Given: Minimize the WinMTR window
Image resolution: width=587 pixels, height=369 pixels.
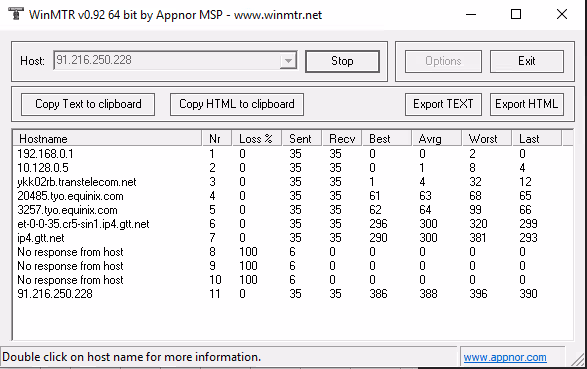Looking at the screenshot, I should click(x=471, y=15).
